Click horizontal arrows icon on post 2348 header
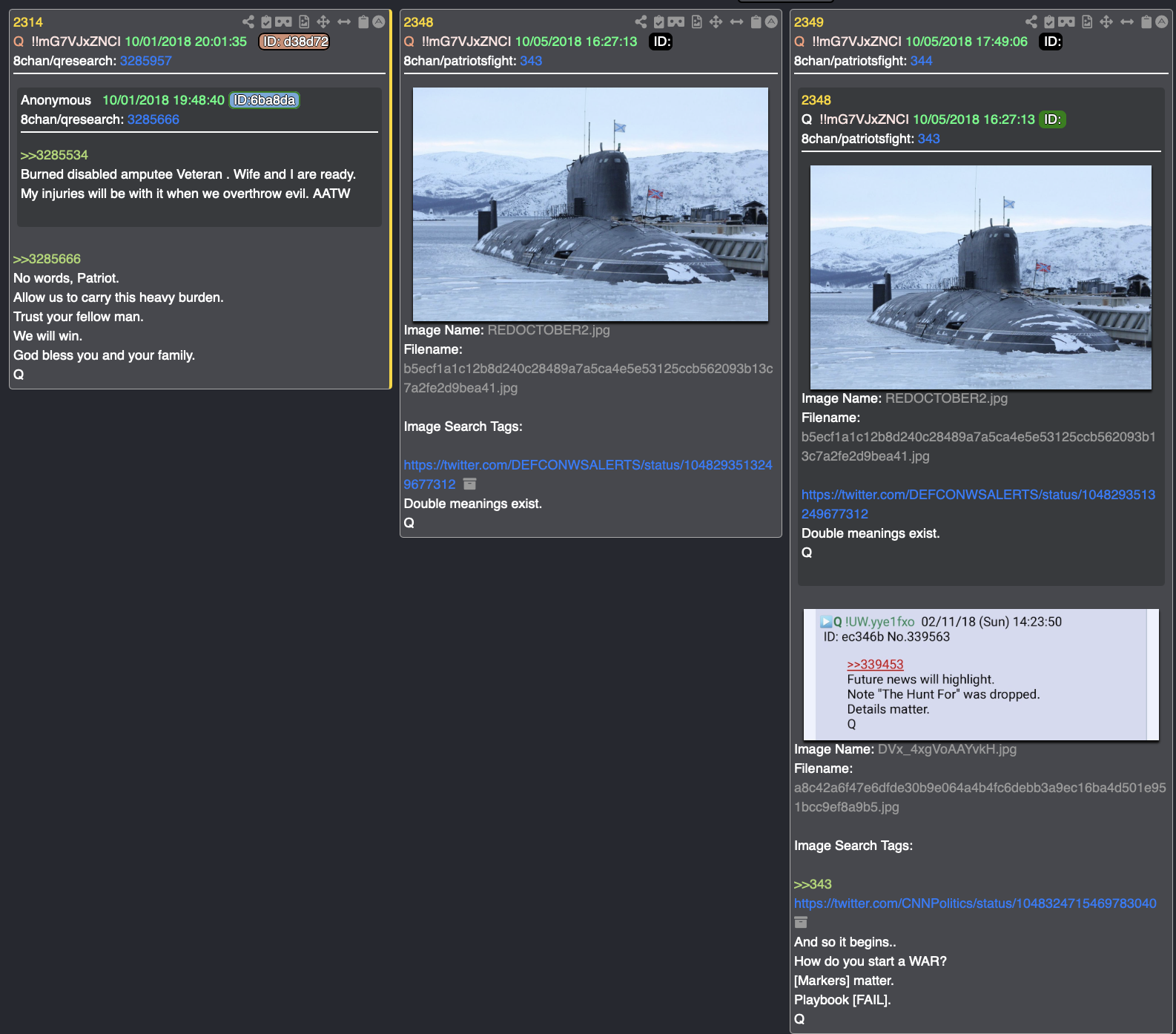 click(x=736, y=22)
